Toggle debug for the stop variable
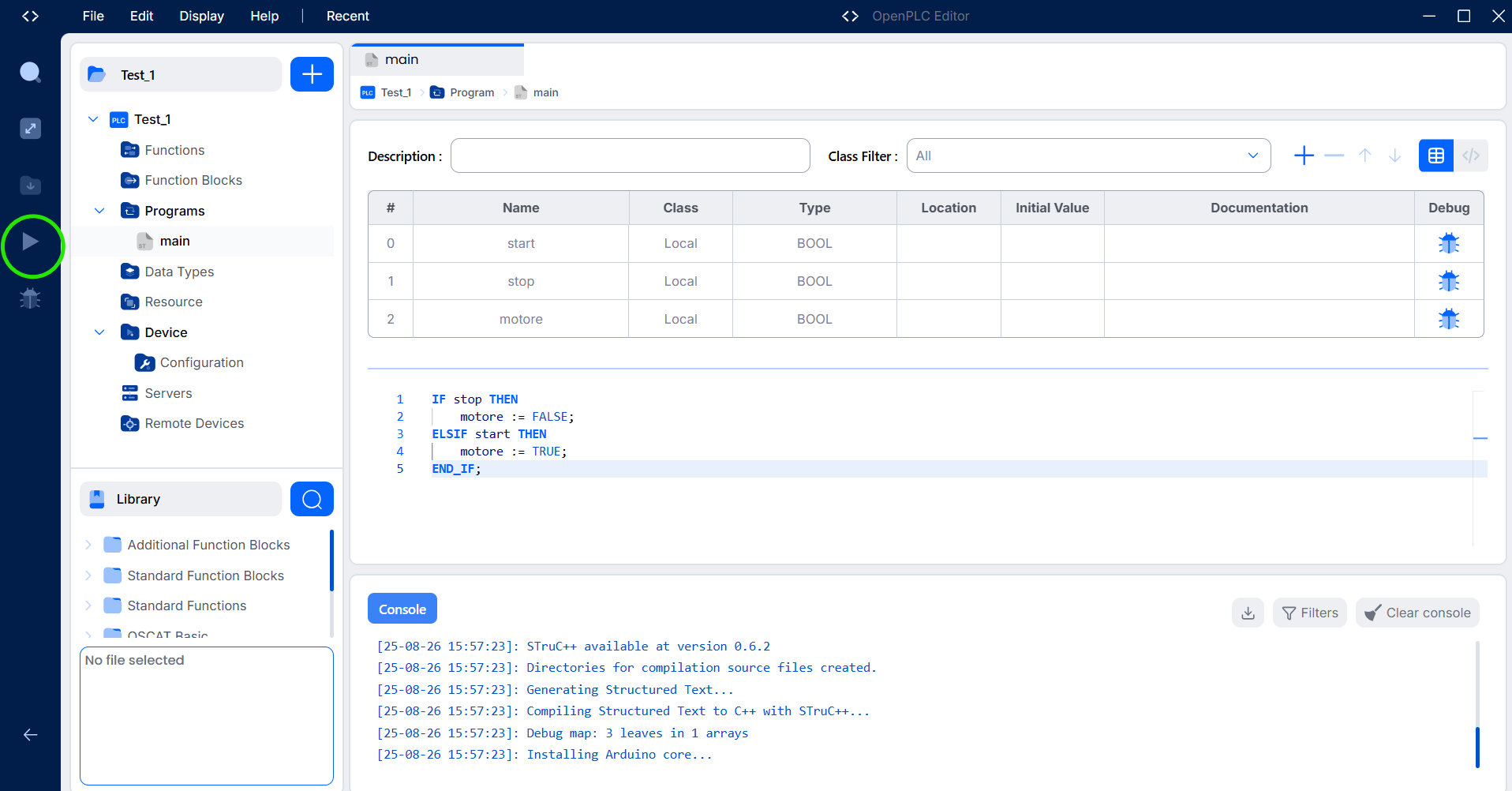1512x791 pixels. pos(1449,281)
